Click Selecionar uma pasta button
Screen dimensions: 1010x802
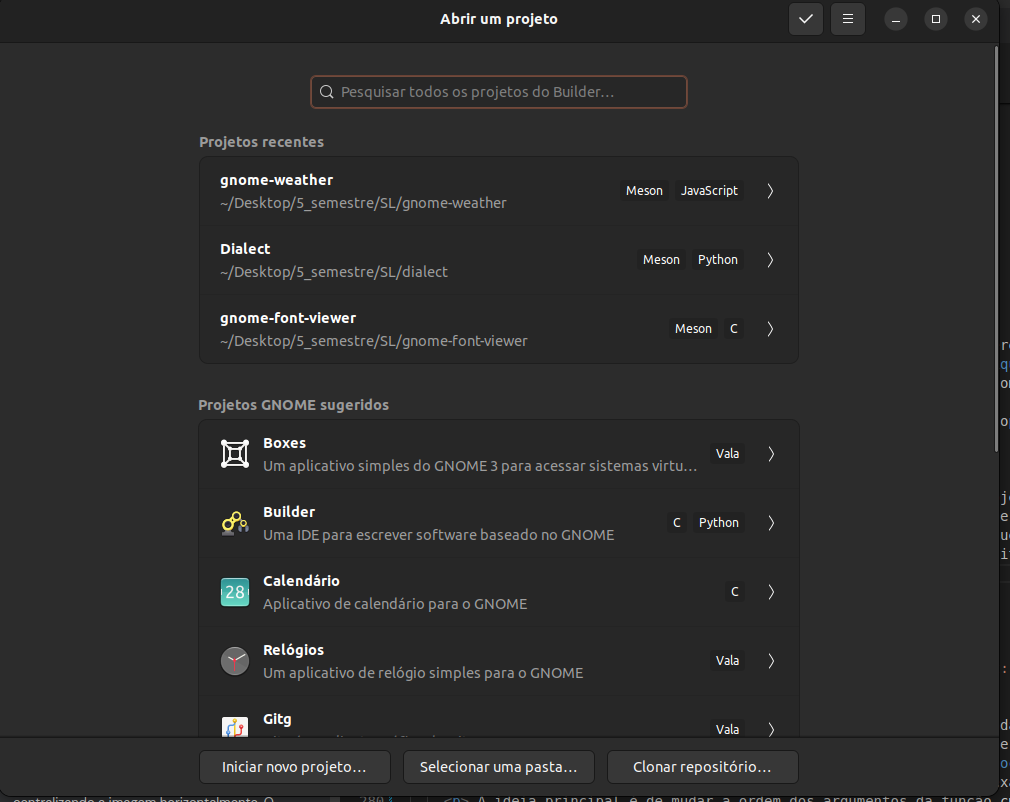(498, 768)
